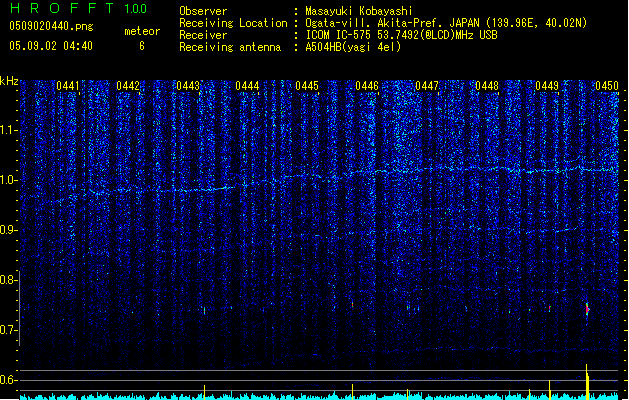Screen dimensions: 629x400
Task: Select the file name 0509020440.png
Action: pos(49,26)
